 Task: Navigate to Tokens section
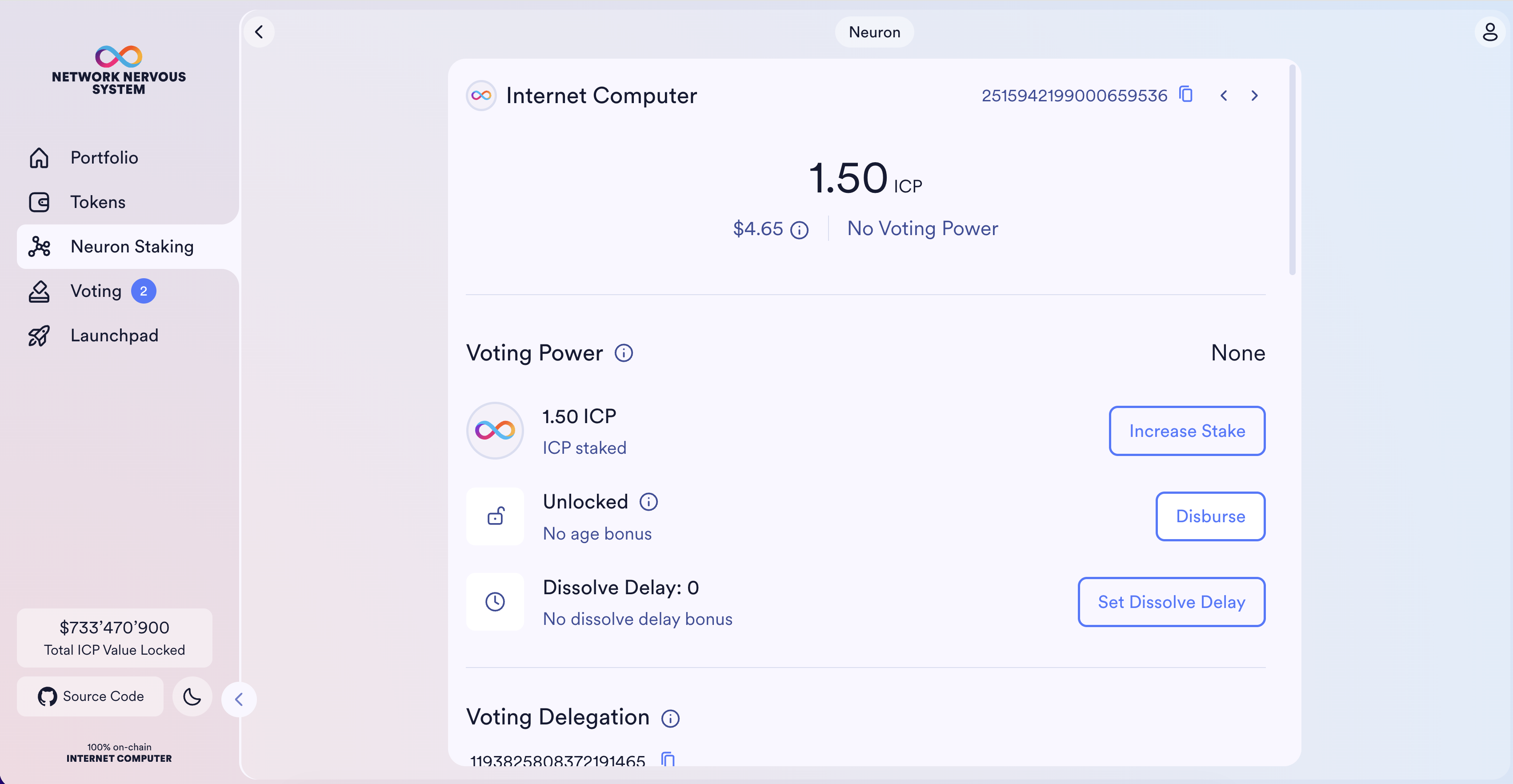97,202
